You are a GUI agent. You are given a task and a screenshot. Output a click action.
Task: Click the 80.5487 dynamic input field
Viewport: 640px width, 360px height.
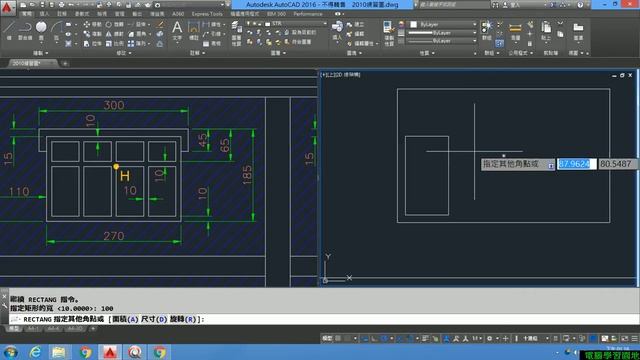[x=617, y=164]
